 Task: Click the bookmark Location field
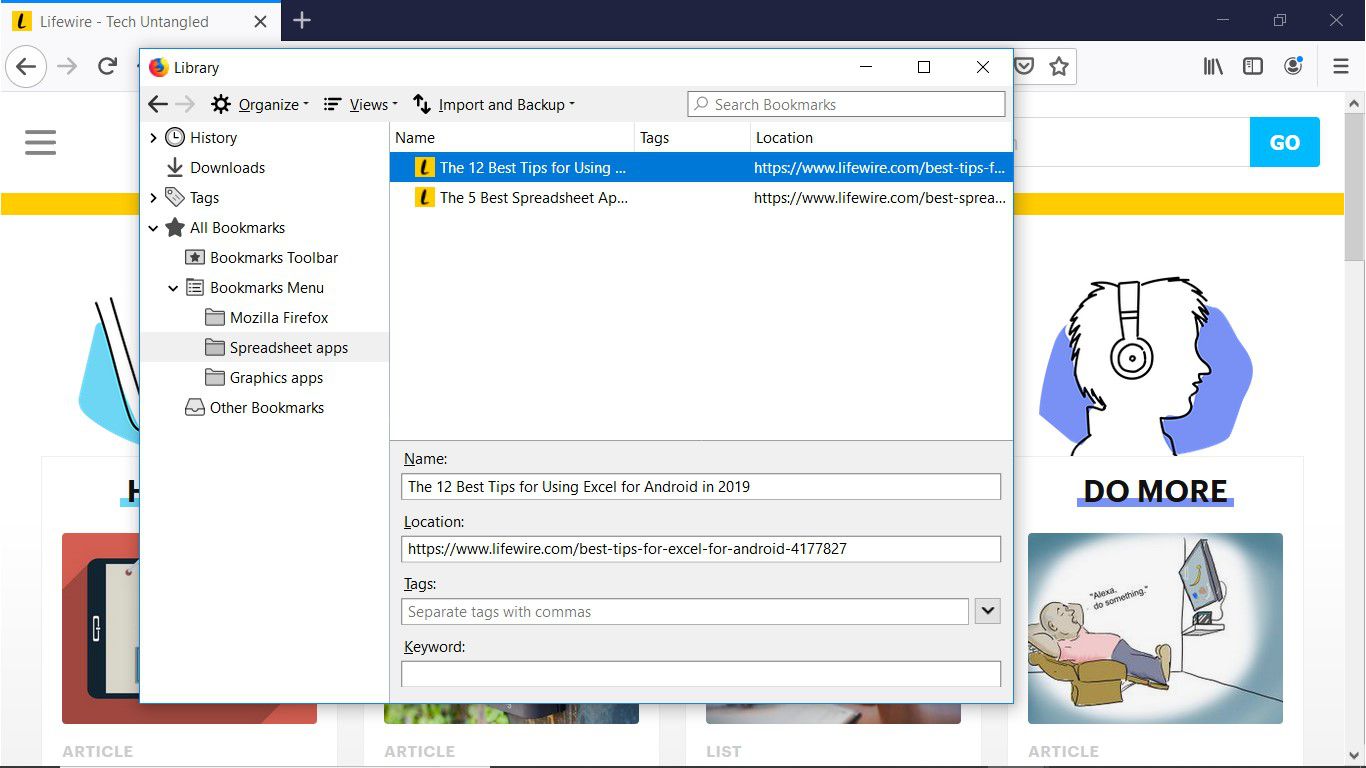tap(701, 549)
